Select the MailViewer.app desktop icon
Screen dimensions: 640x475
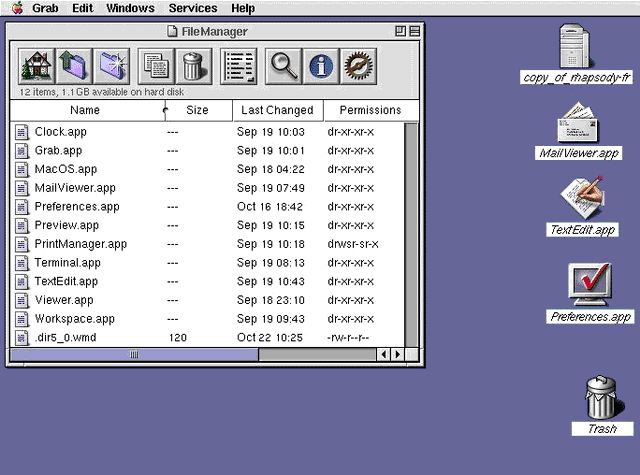(x=578, y=122)
